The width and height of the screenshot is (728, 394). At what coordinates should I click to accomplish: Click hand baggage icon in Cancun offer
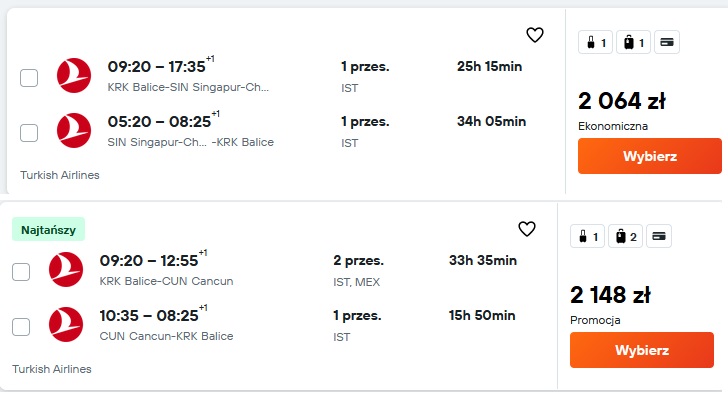click(587, 237)
